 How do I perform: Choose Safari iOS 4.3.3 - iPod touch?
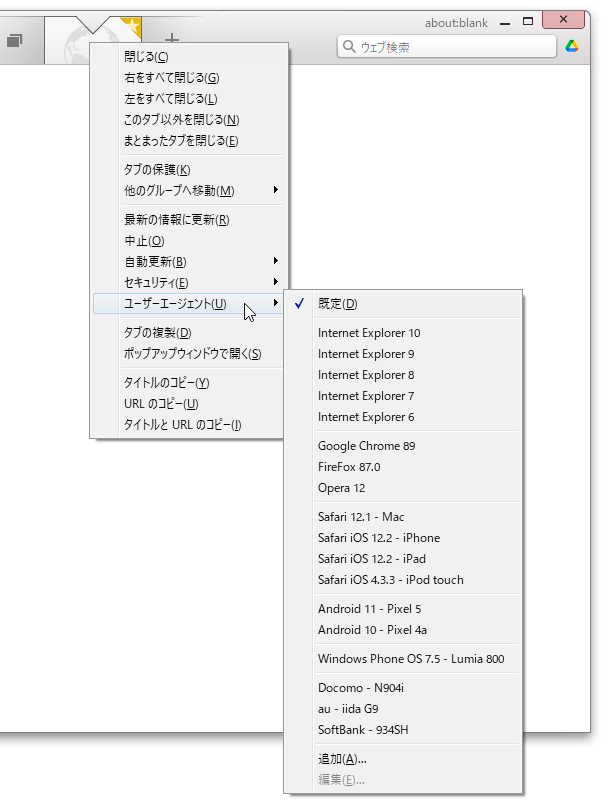[x=402, y=580]
